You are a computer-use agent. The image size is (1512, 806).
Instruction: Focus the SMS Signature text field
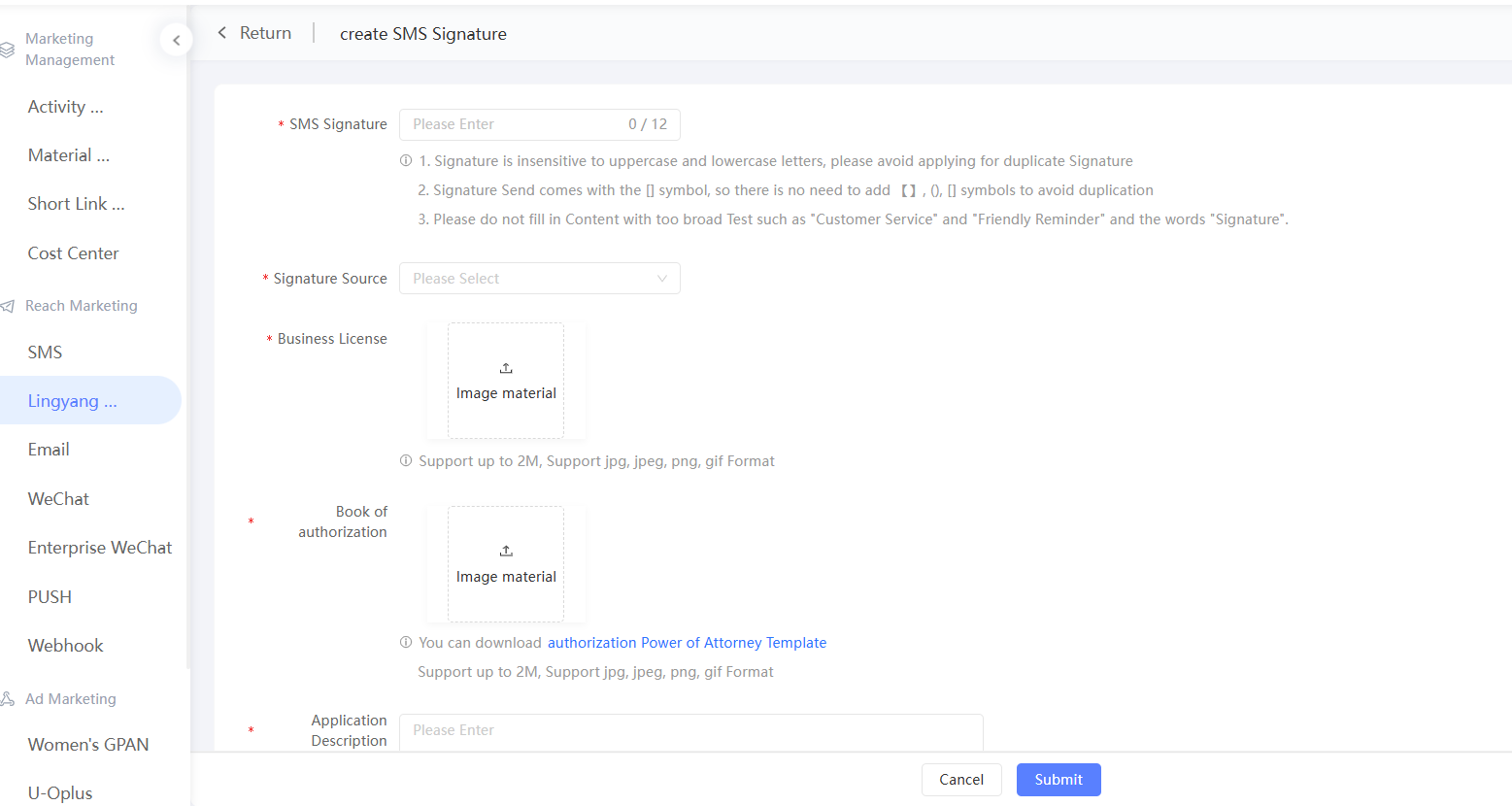coord(515,124)
